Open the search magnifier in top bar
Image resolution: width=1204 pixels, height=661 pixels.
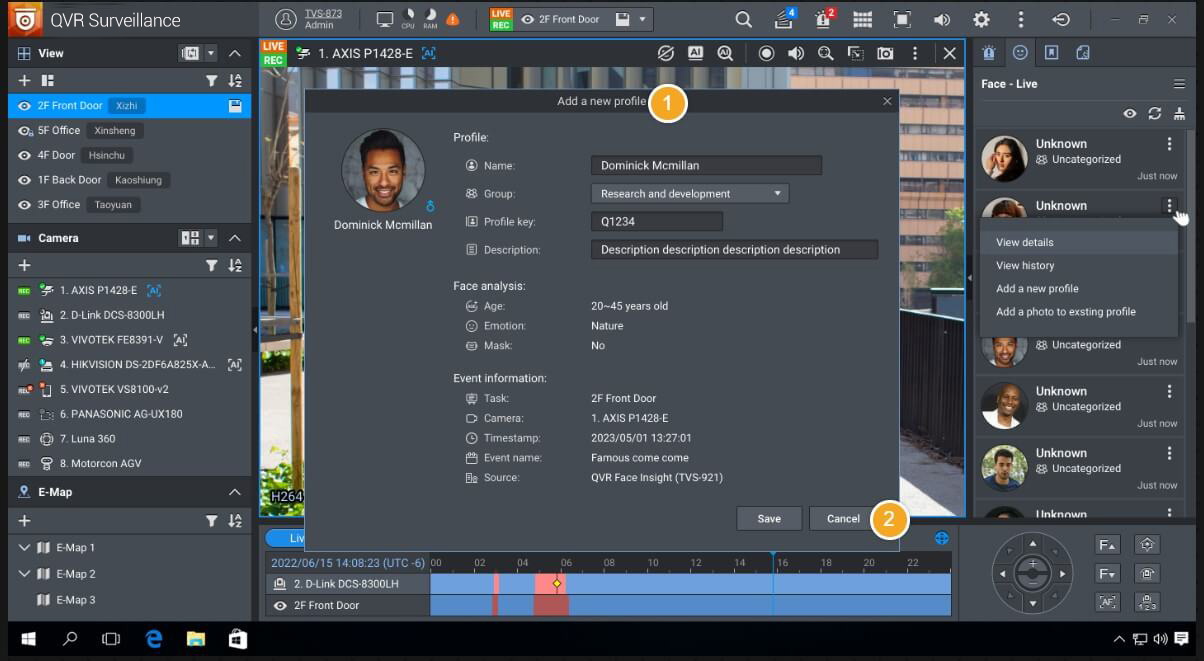tap(743, 19)
